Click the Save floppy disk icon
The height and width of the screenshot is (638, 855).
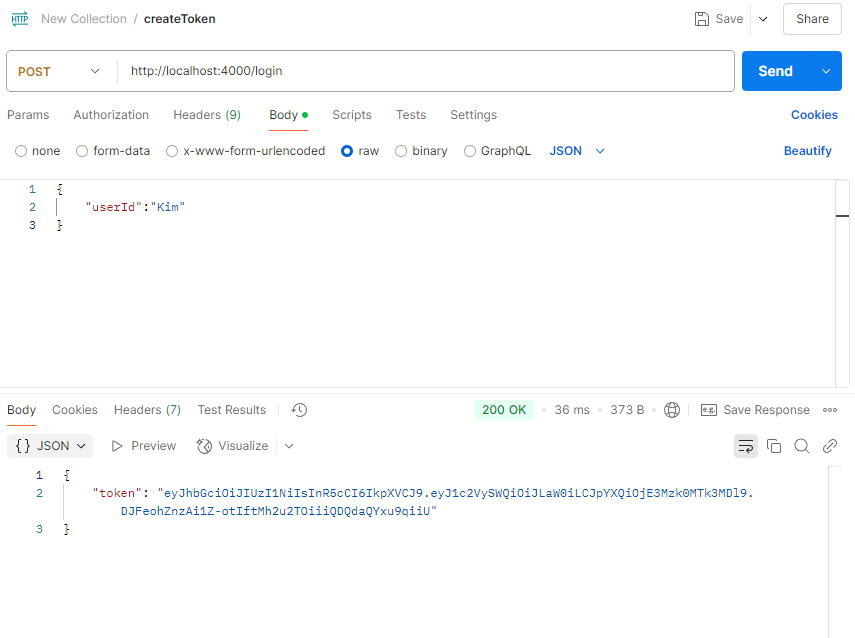[702, 19]
